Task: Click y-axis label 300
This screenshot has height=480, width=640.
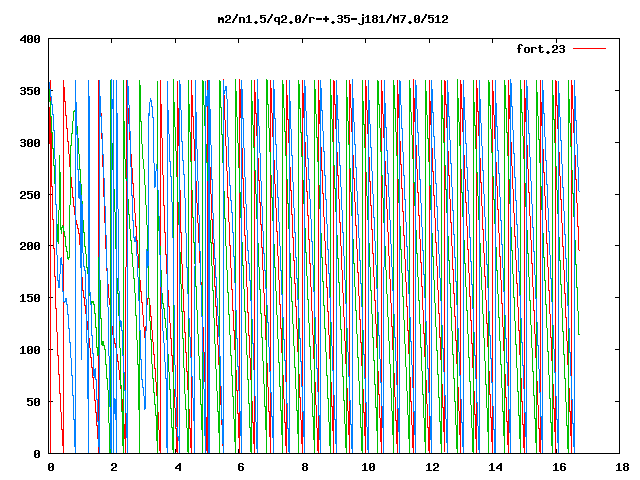Action: (30, 143)
